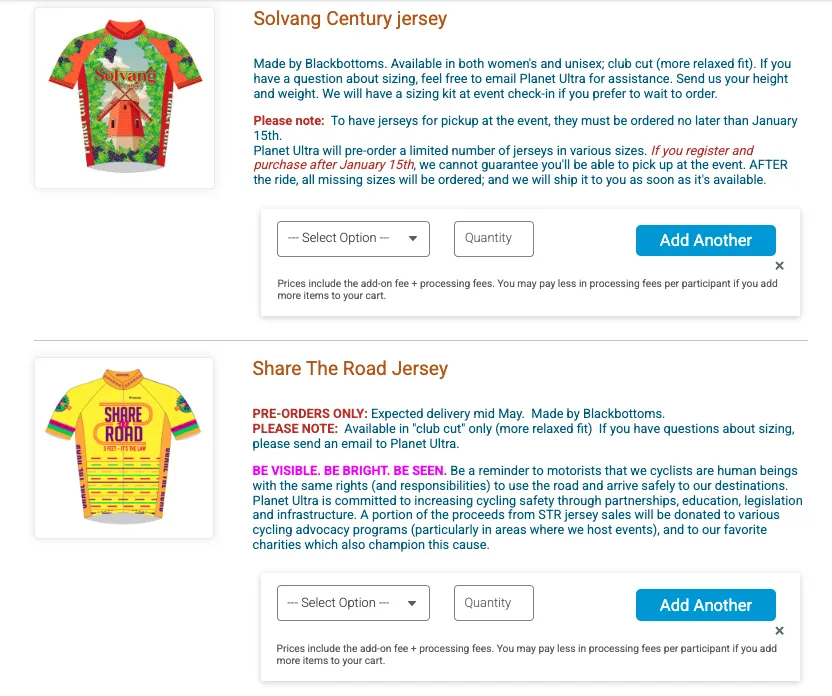Click the processing fees note under Solvang options
Viewport: 832px width, 696px height.
527,290
